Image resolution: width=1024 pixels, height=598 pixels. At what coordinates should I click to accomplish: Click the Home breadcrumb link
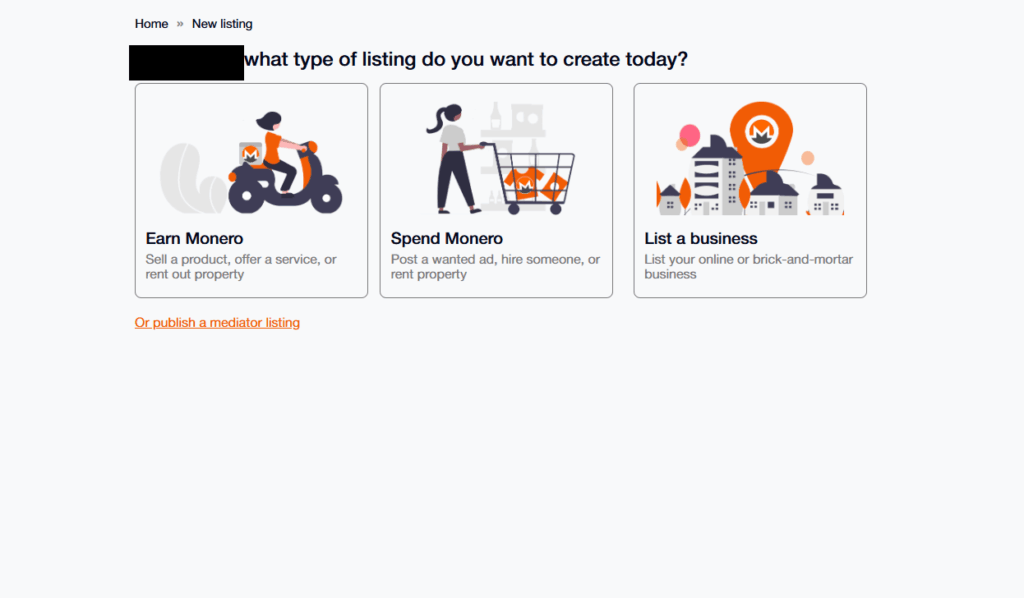pyautogui.click(x=151, y=24)
